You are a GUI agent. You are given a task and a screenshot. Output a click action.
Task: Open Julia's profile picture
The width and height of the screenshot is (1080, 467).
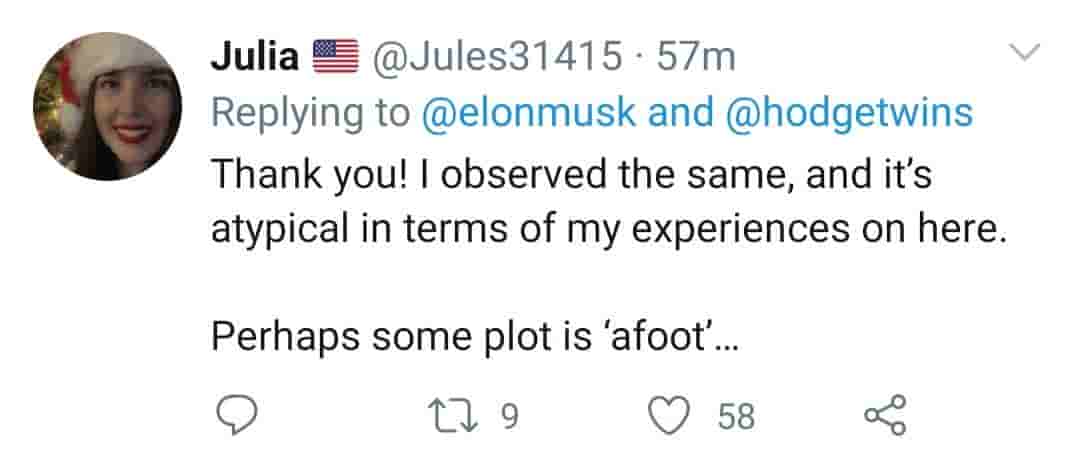(108, 107)
